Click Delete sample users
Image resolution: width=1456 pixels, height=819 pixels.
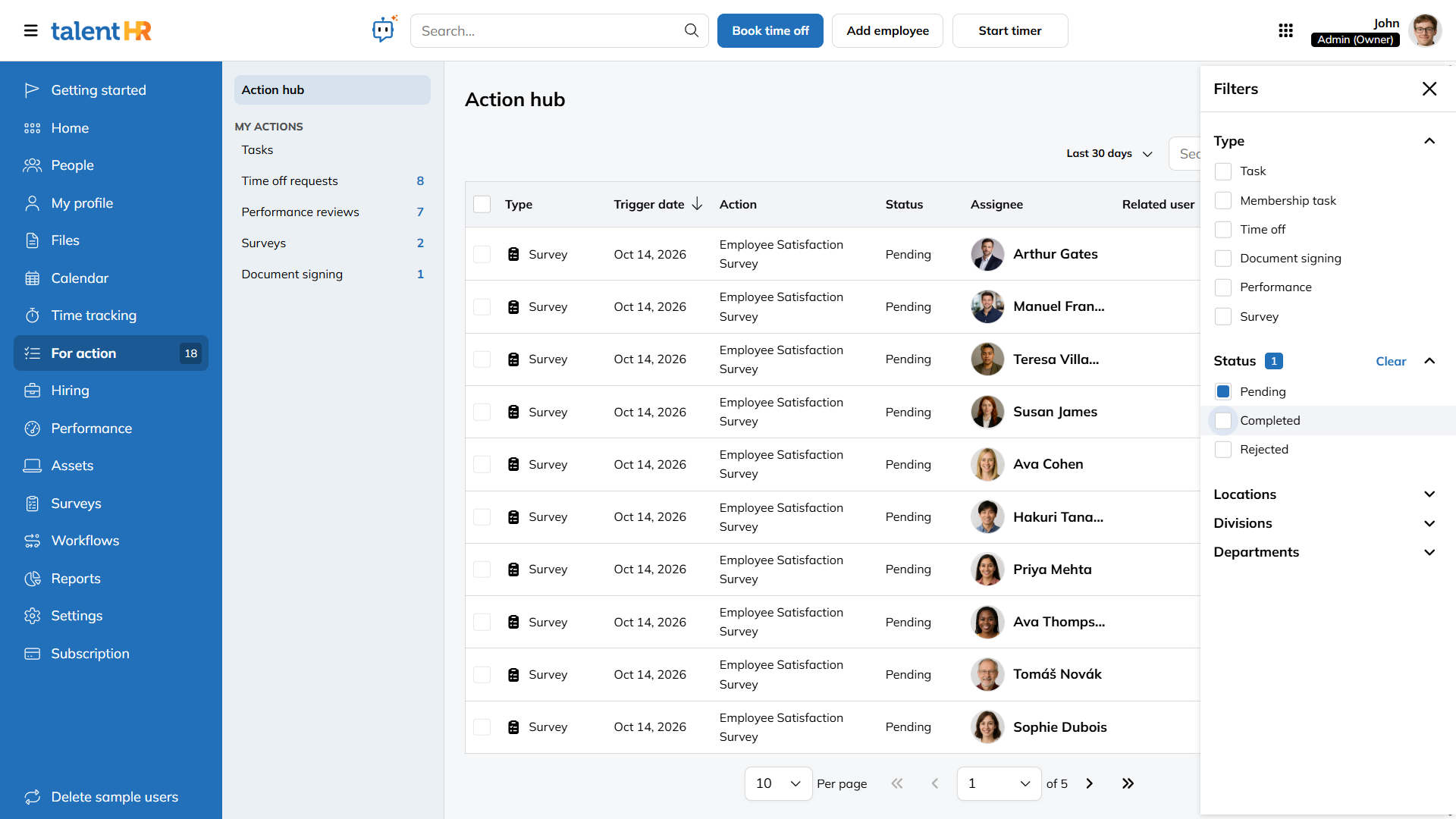coord(111,797)
